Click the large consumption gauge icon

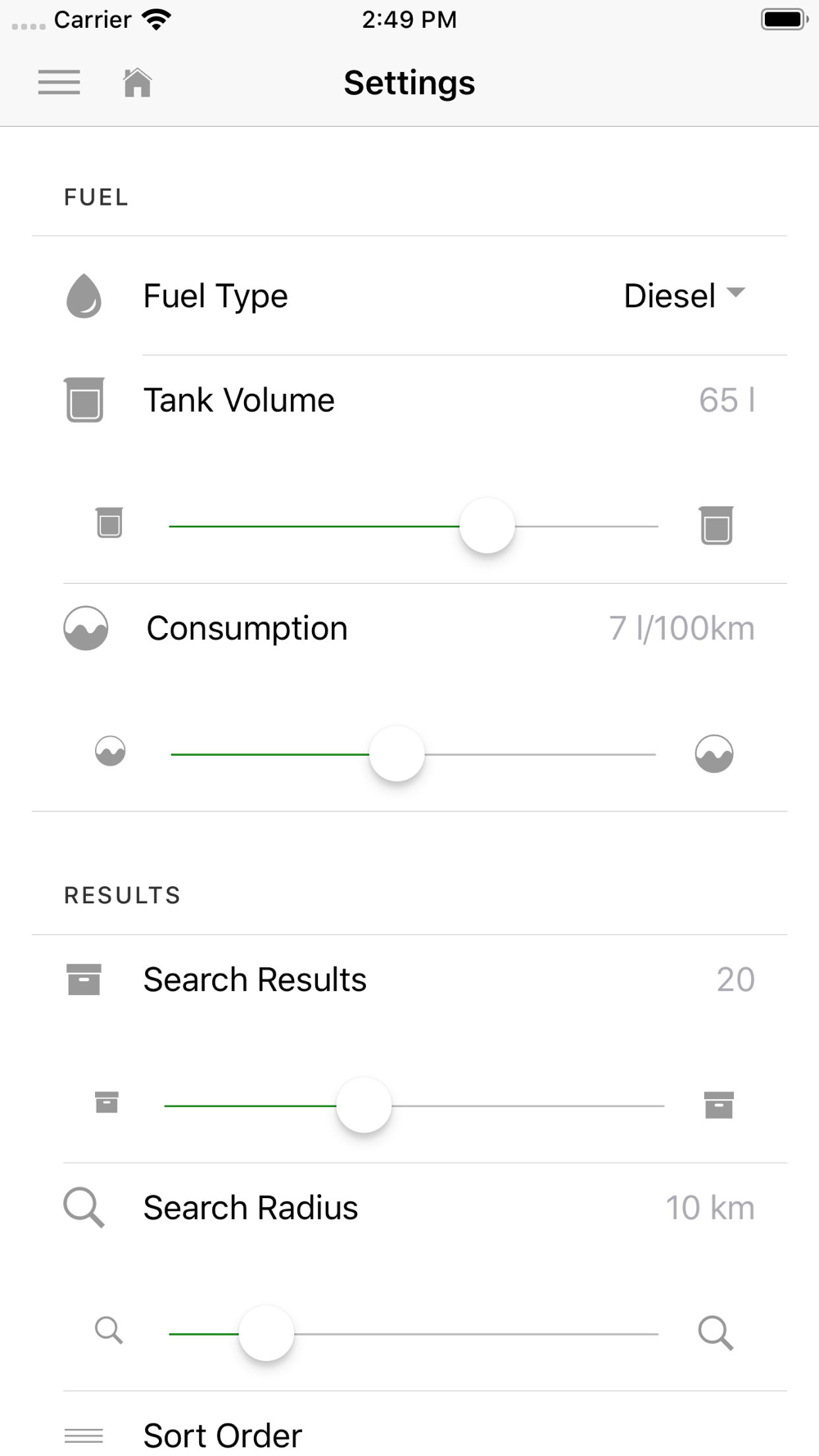coord(714,753)
